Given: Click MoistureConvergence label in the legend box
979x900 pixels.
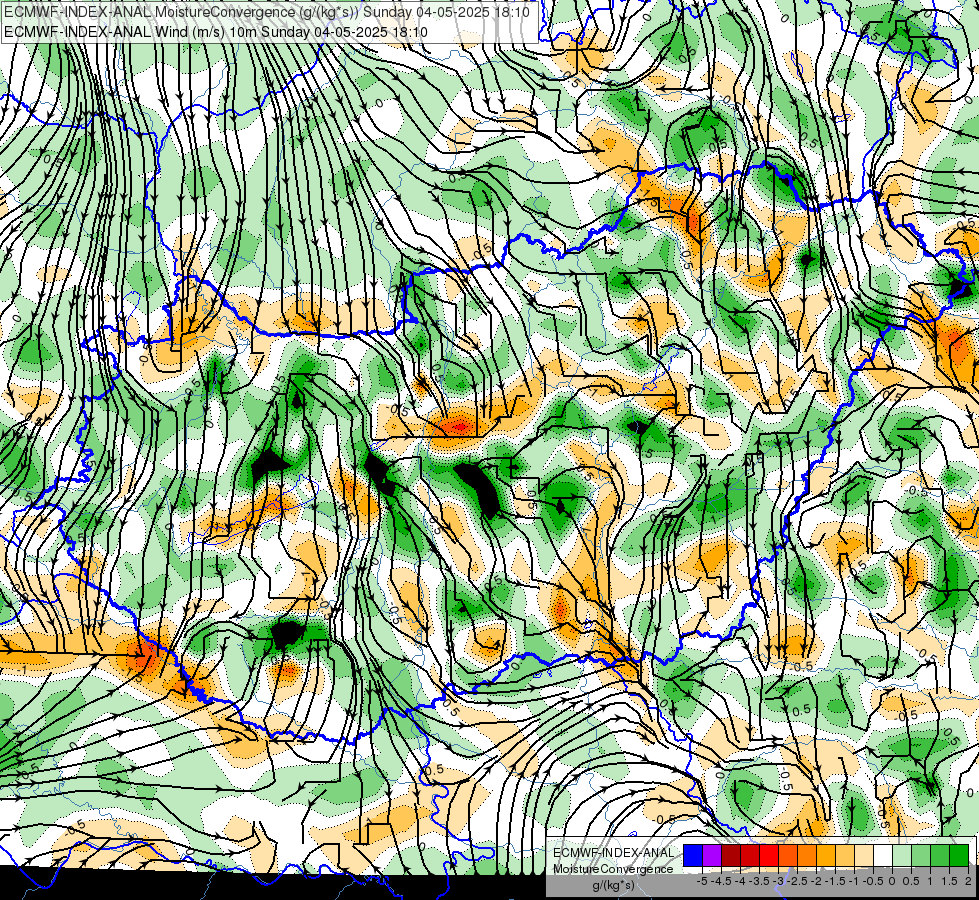Looking at the screenshot, I should 613,869.
